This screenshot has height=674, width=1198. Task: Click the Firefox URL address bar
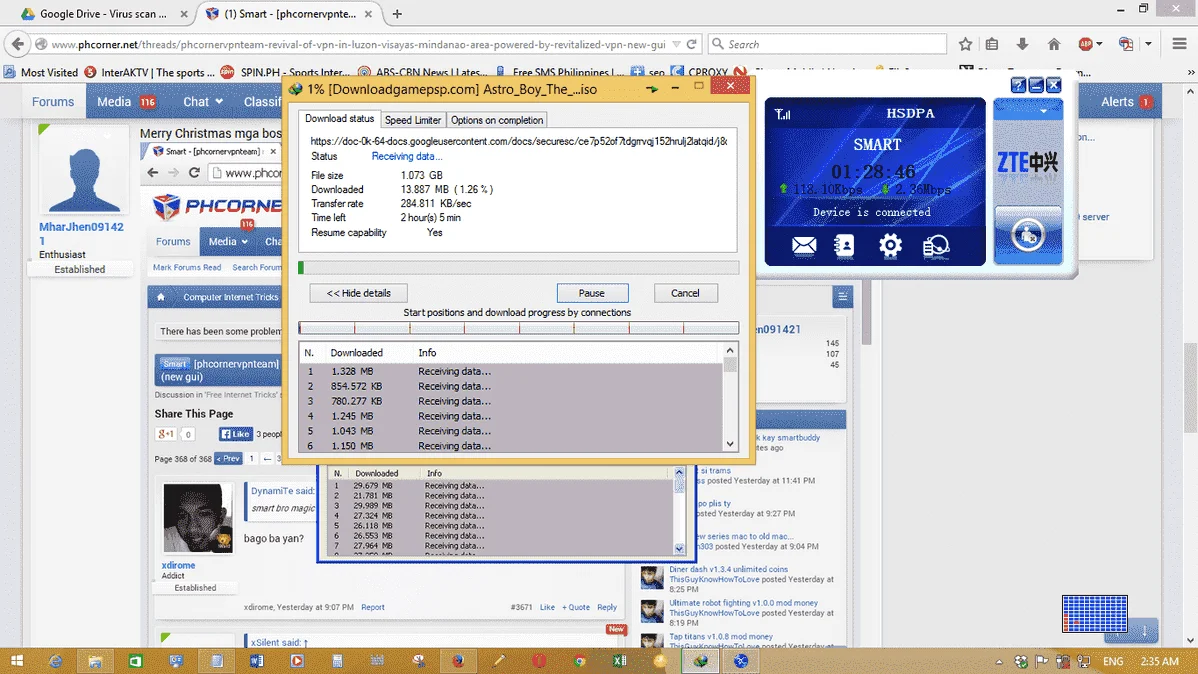pyautogui.click(x=359, y=44)
